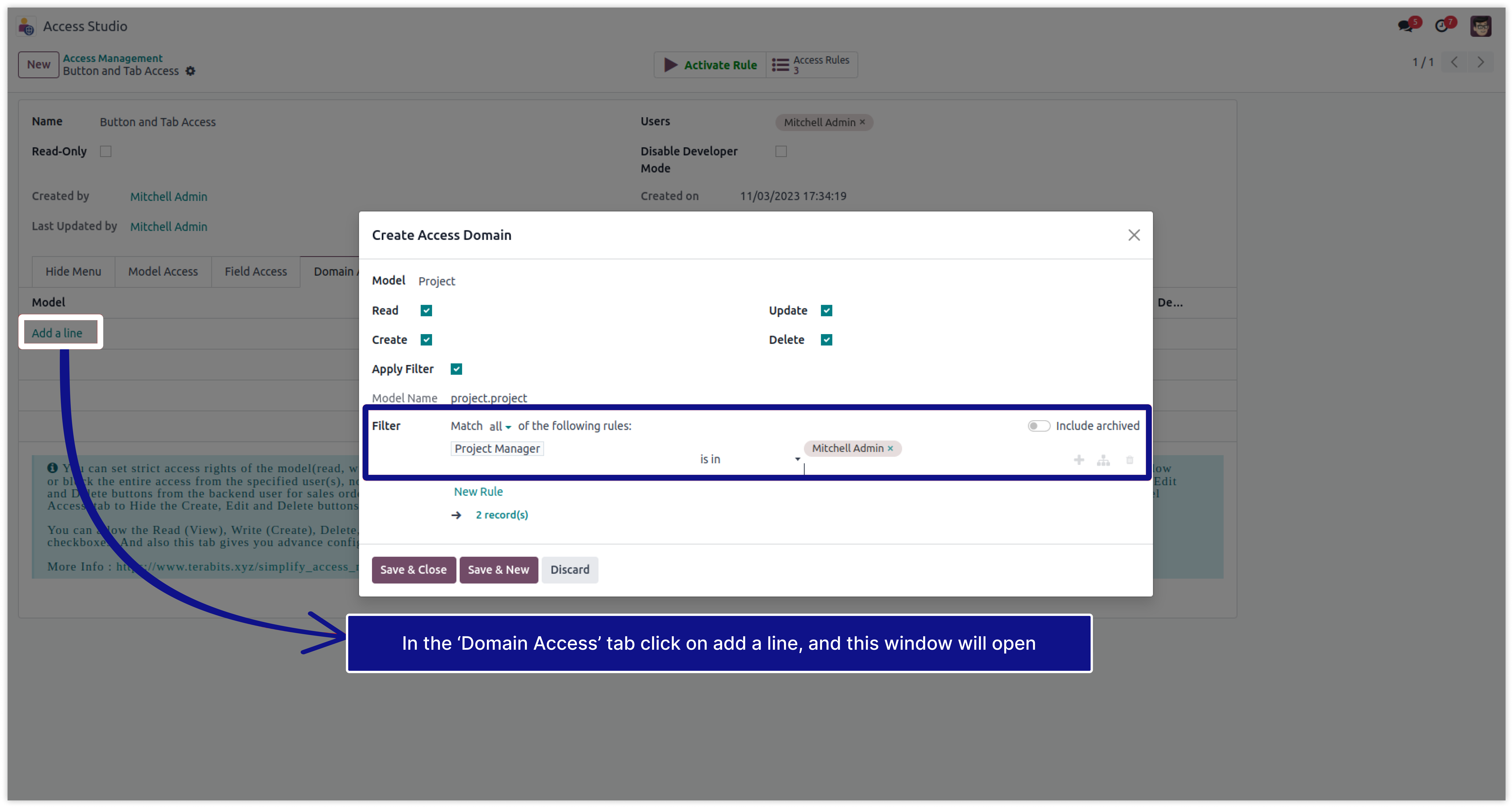Toggle the Apply Filter checkbox
This screenshot has width=1512, height=807.
pyautogui.click(x=456, y=369)
